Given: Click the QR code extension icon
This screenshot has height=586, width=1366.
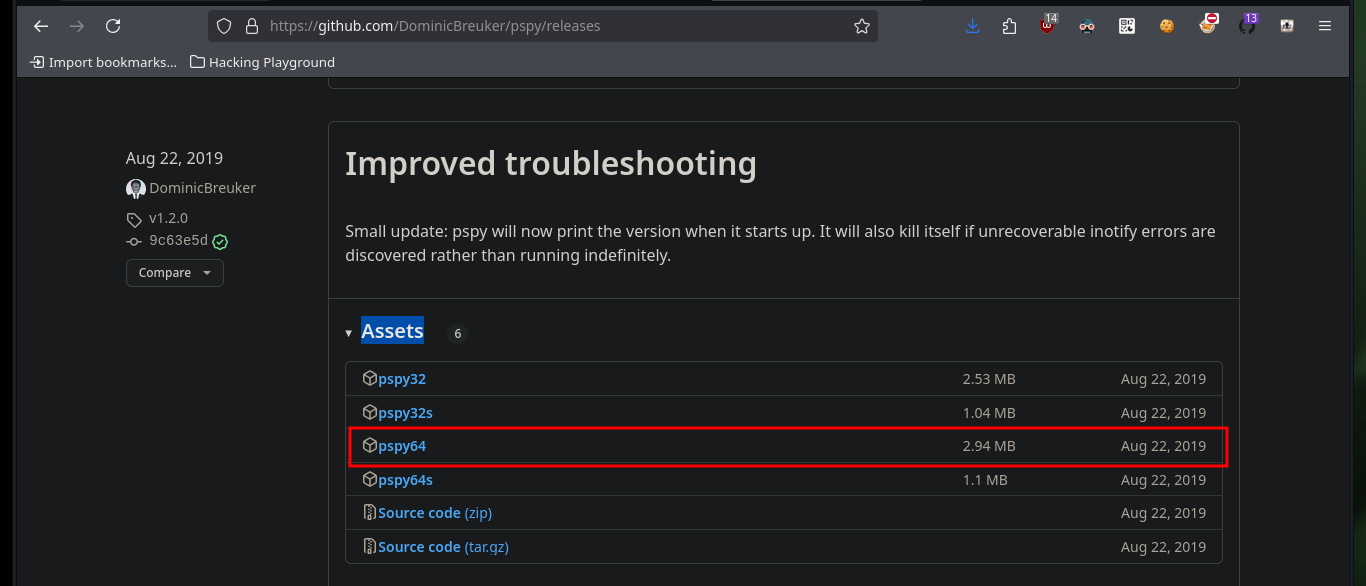Looking at the screenshot, I should point(1127,26).
